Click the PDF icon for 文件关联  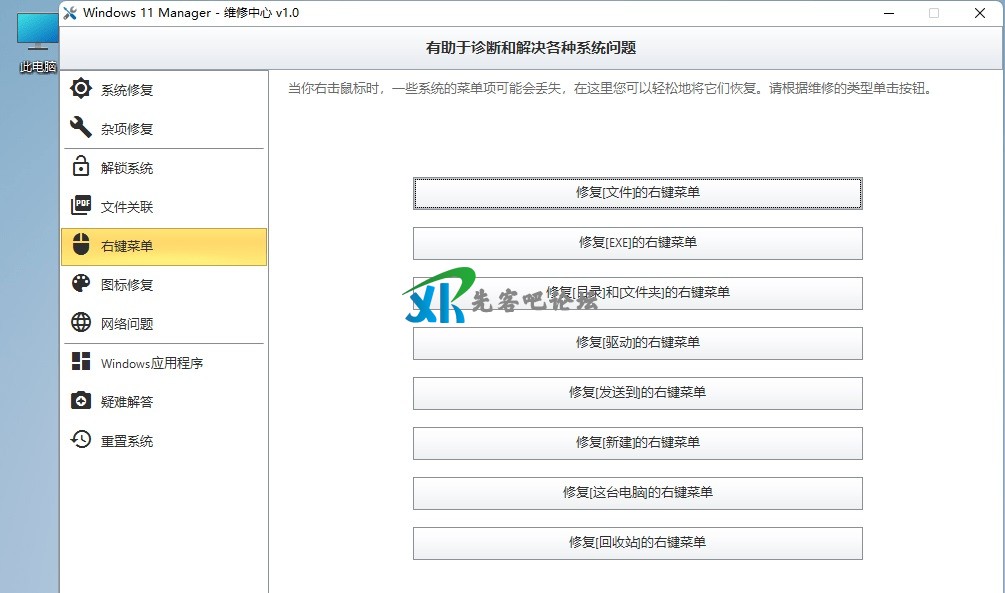point(81,206)
